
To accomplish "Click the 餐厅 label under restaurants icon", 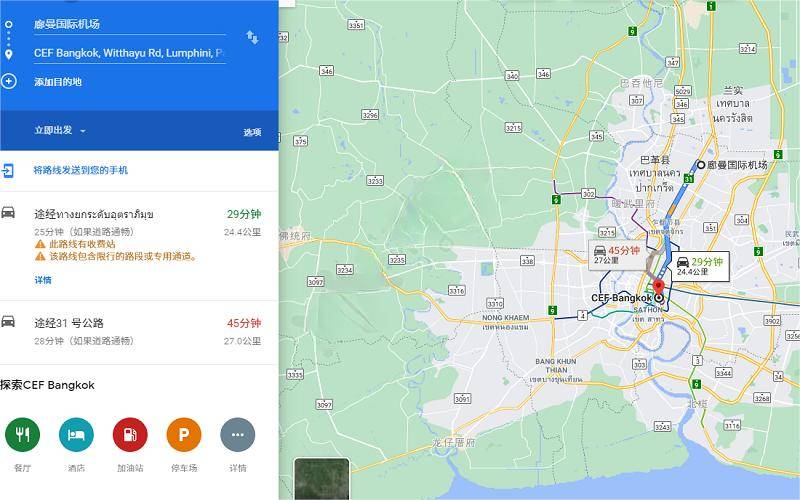I will pos(22,468).
